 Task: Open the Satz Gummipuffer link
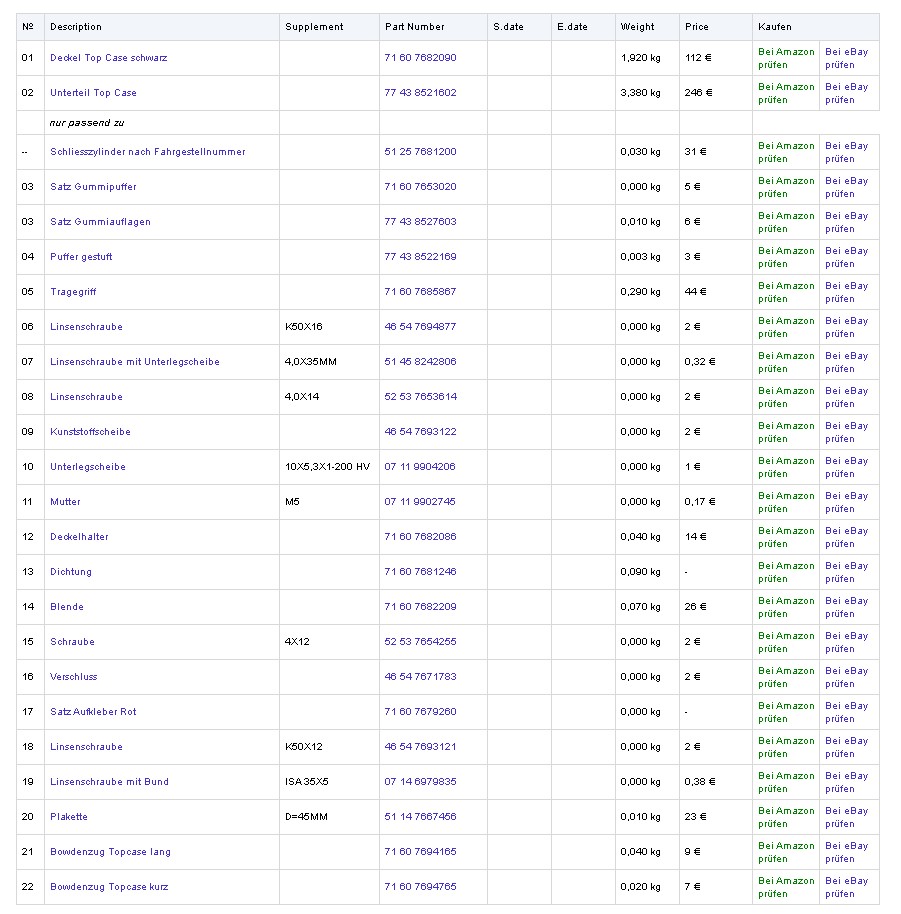[93, 187]
